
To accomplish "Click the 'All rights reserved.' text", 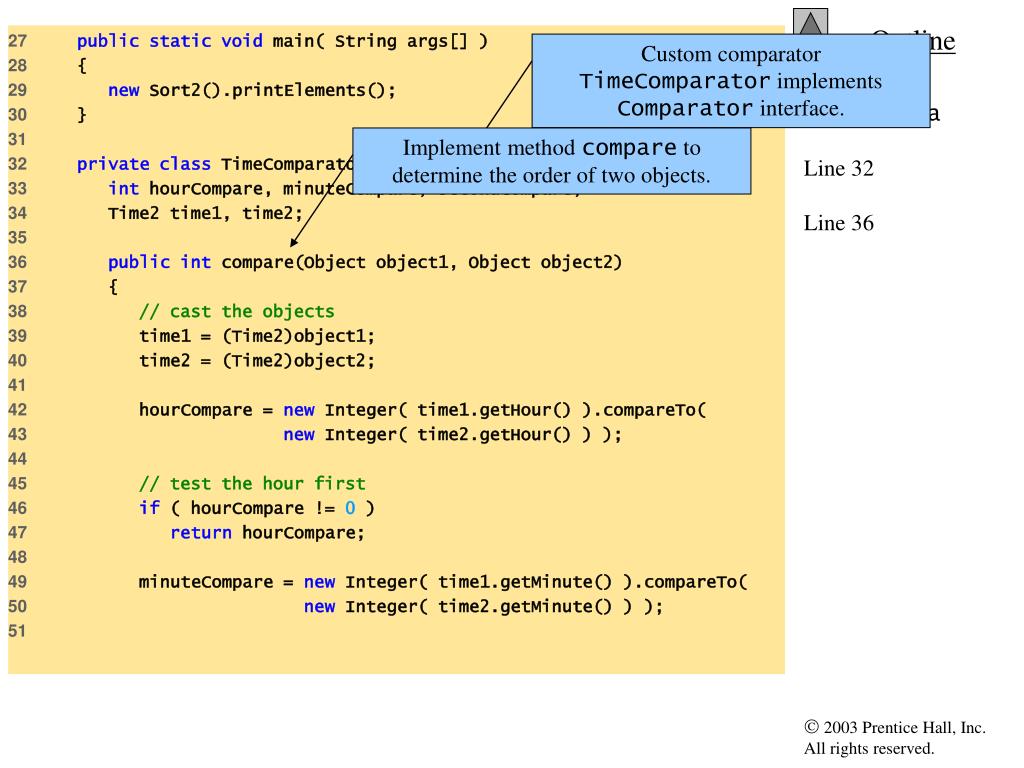I will [x=869, y=748].
